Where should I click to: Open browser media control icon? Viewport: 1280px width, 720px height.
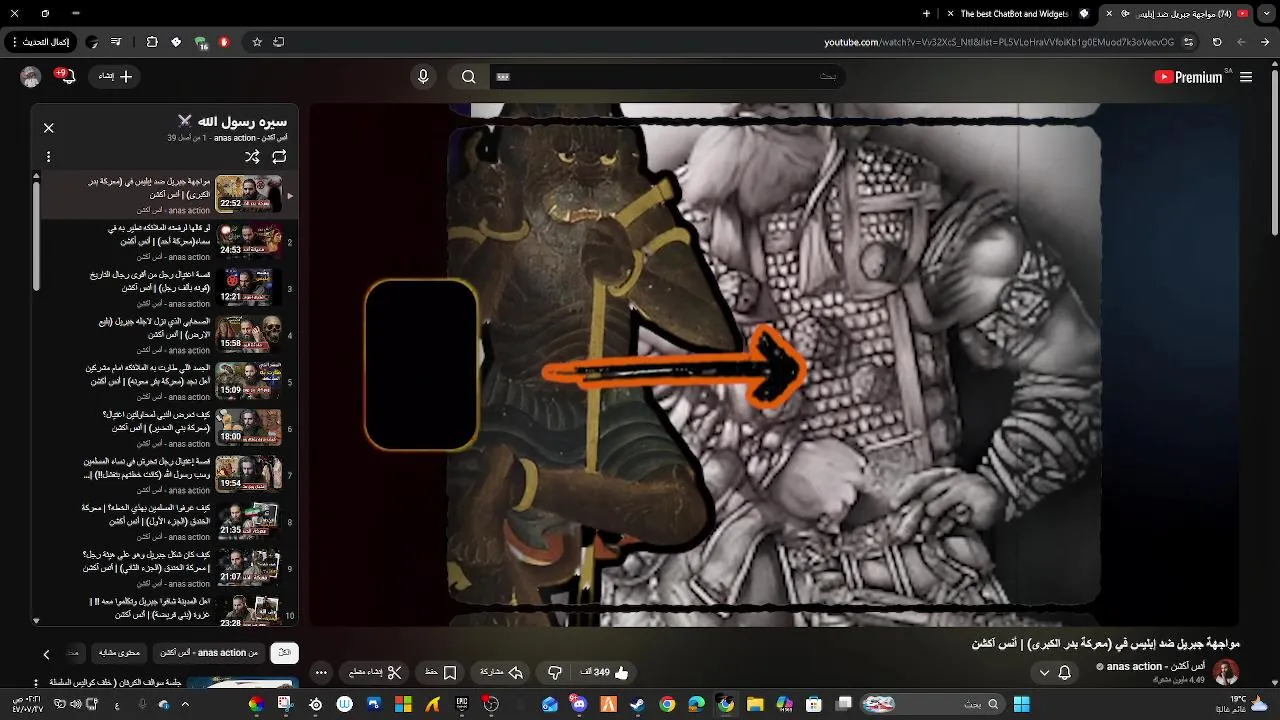[116, 42]
